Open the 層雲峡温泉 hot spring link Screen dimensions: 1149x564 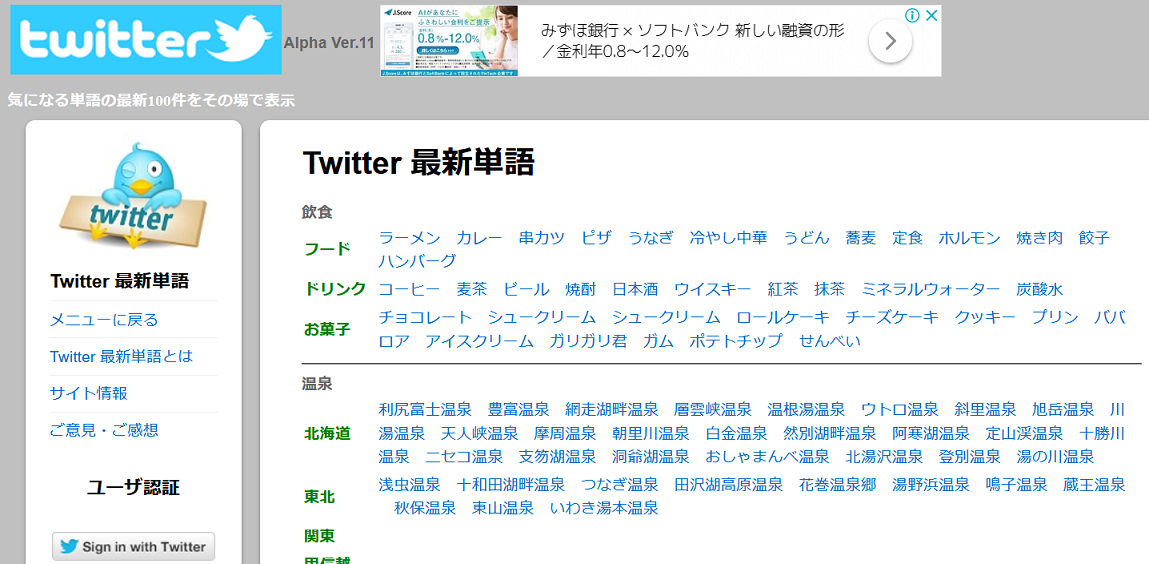pos(713,409)
